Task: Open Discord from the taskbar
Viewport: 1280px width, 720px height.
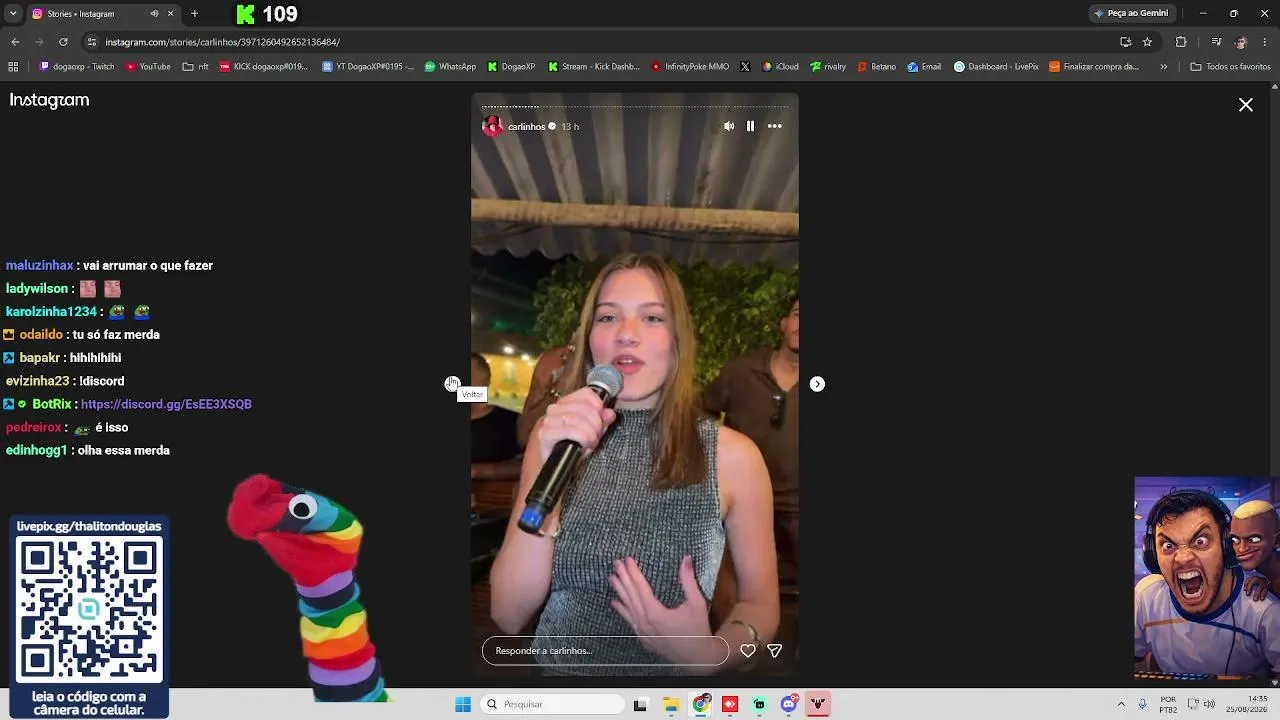Action: click(789, 704)
